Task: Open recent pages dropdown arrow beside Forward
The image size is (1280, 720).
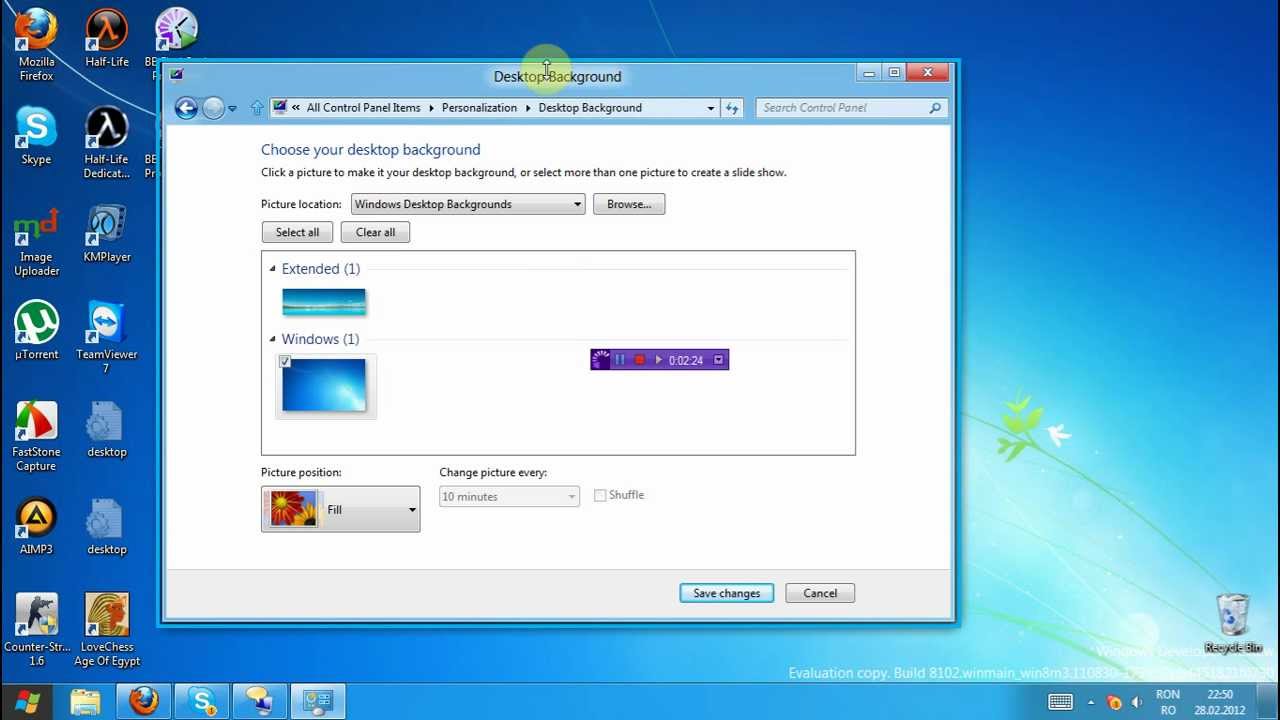Action: pos(232,108)
